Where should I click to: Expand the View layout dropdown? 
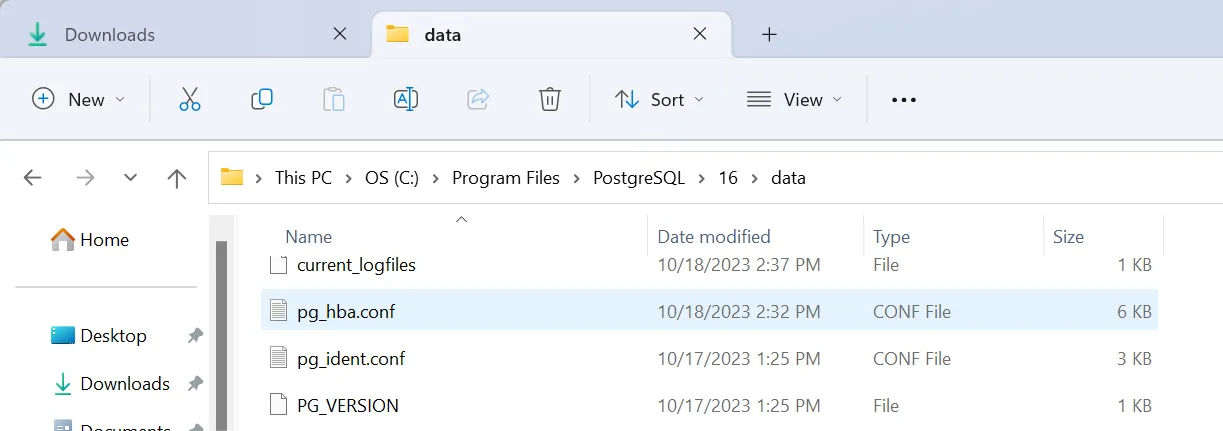click(794, 99)
